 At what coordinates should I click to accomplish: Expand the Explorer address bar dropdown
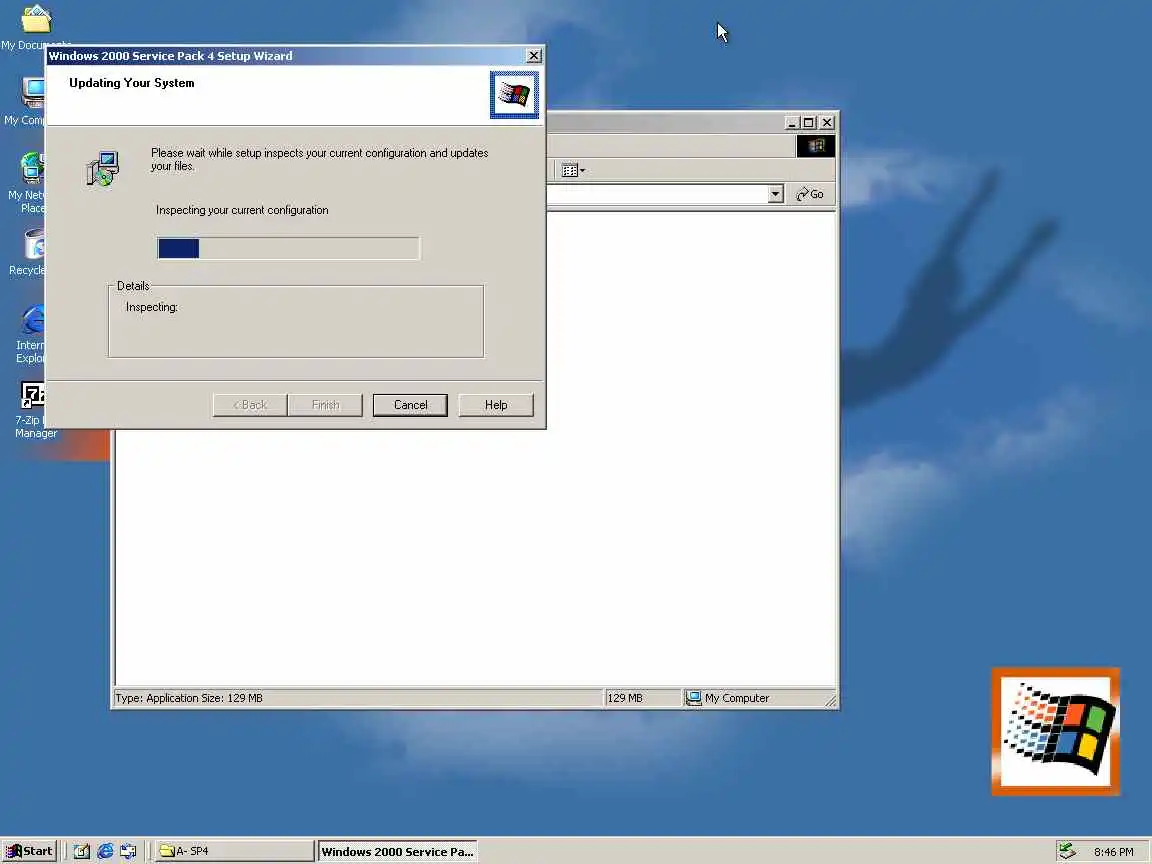point(775,194)
